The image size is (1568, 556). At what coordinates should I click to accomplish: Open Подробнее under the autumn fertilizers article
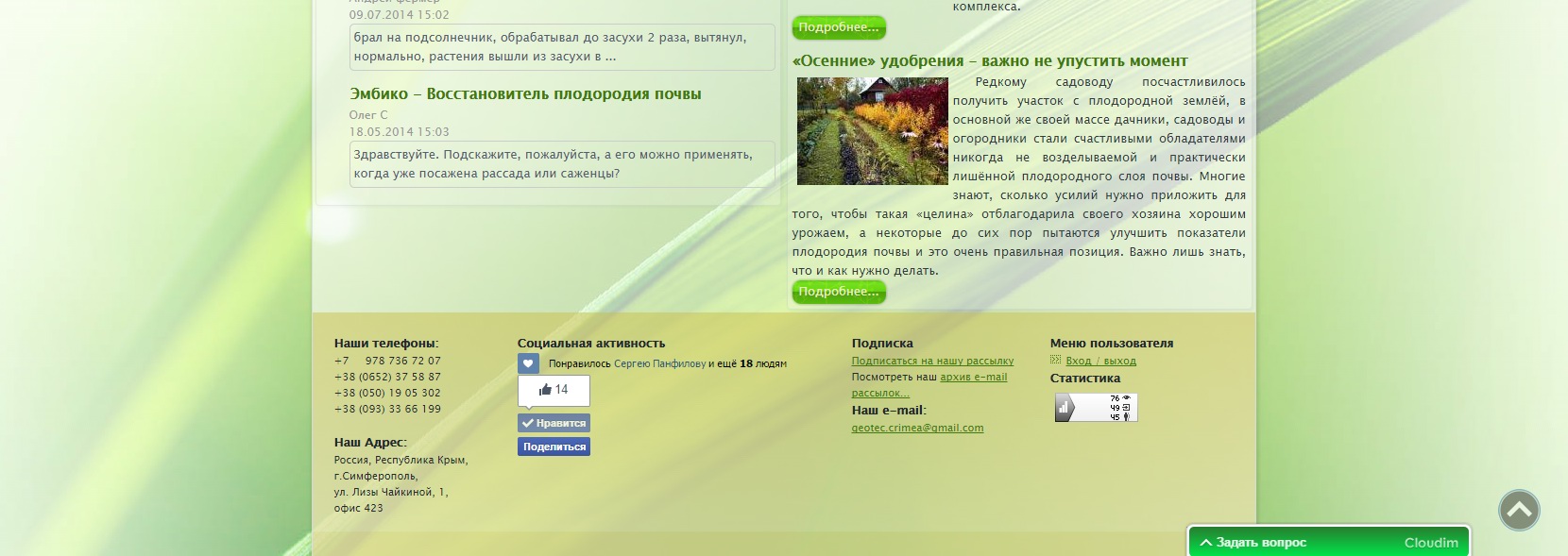coord(838,292)
